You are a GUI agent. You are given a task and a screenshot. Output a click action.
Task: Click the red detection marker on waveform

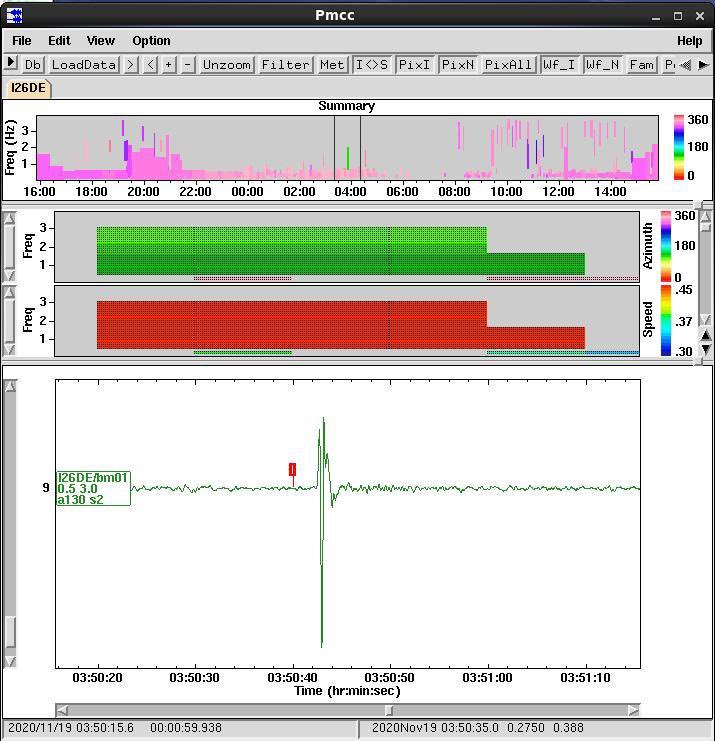293,469
